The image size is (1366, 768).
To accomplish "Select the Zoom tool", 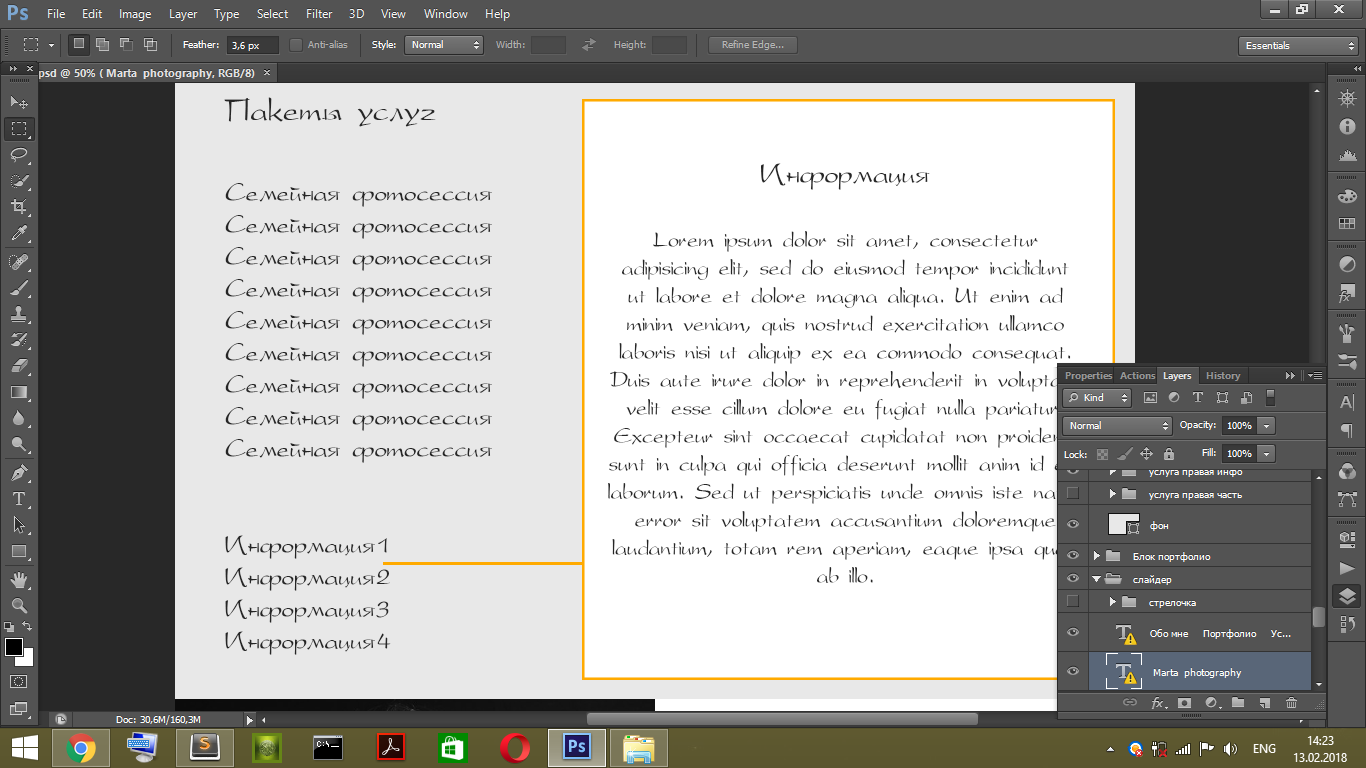I will tap(19, 605).
